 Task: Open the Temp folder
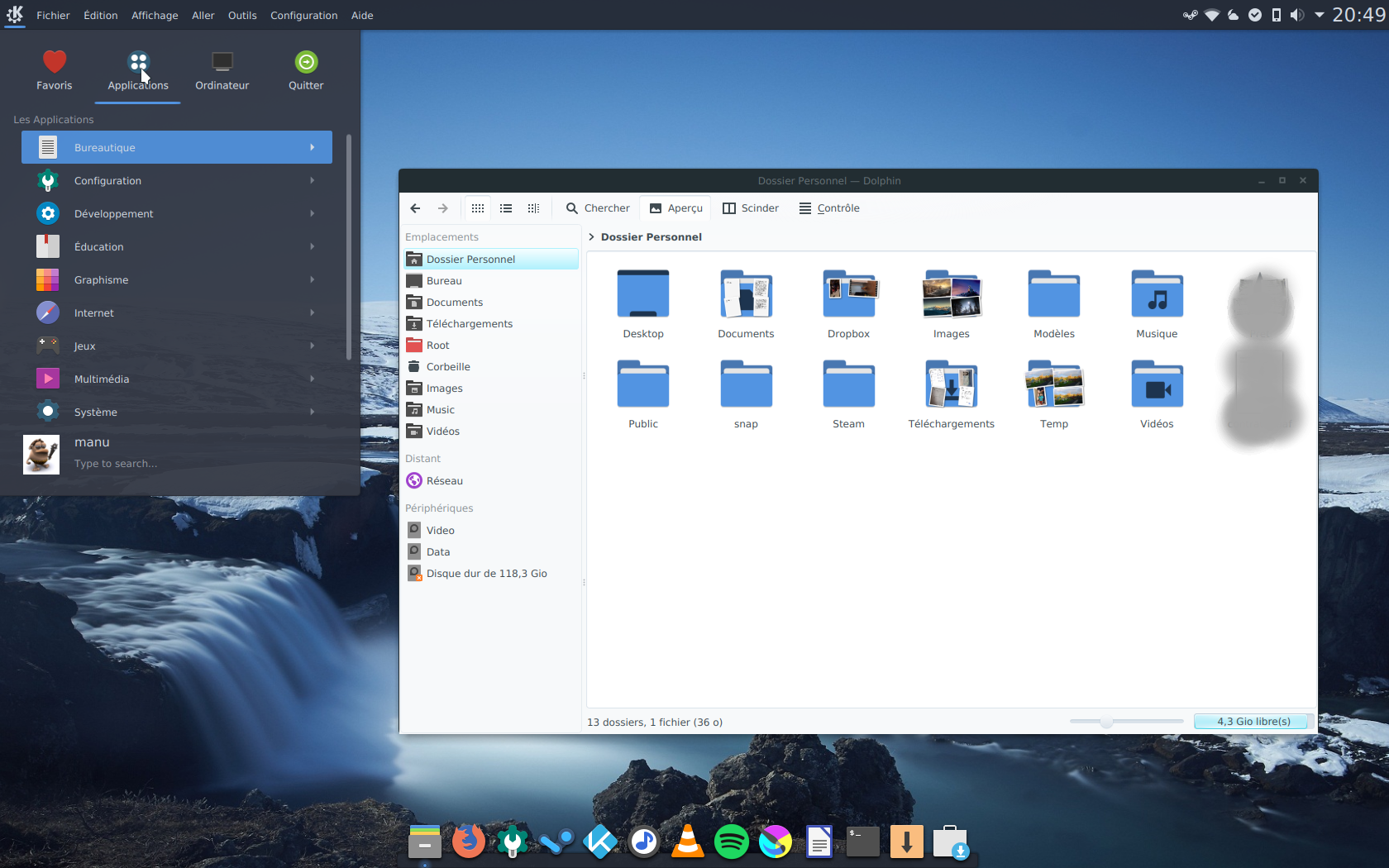click(1054, 393)
